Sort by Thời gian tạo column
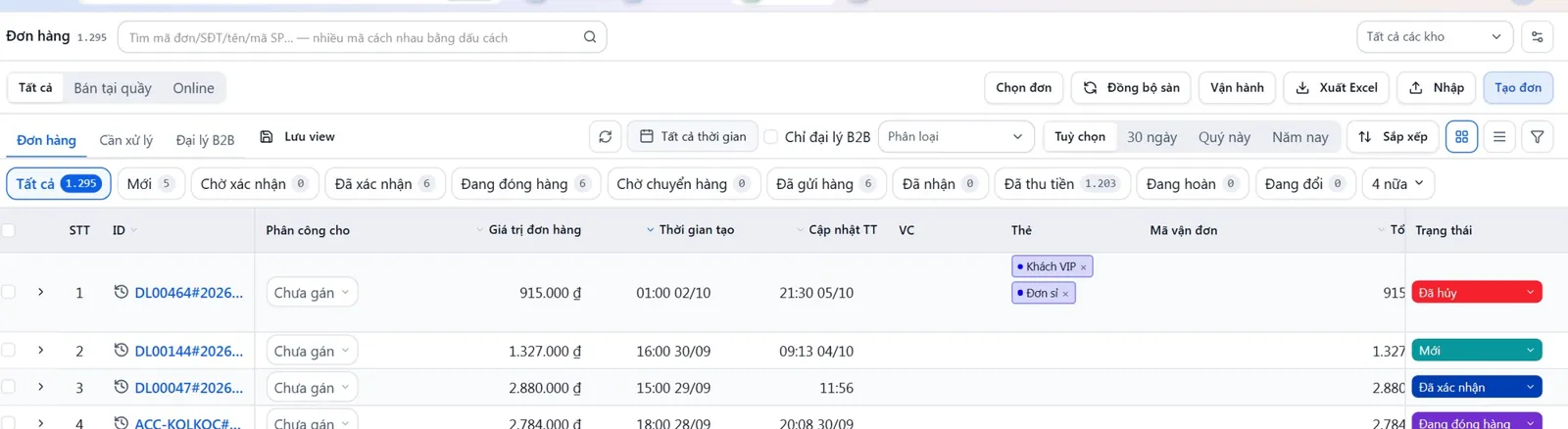 (650, 230)
